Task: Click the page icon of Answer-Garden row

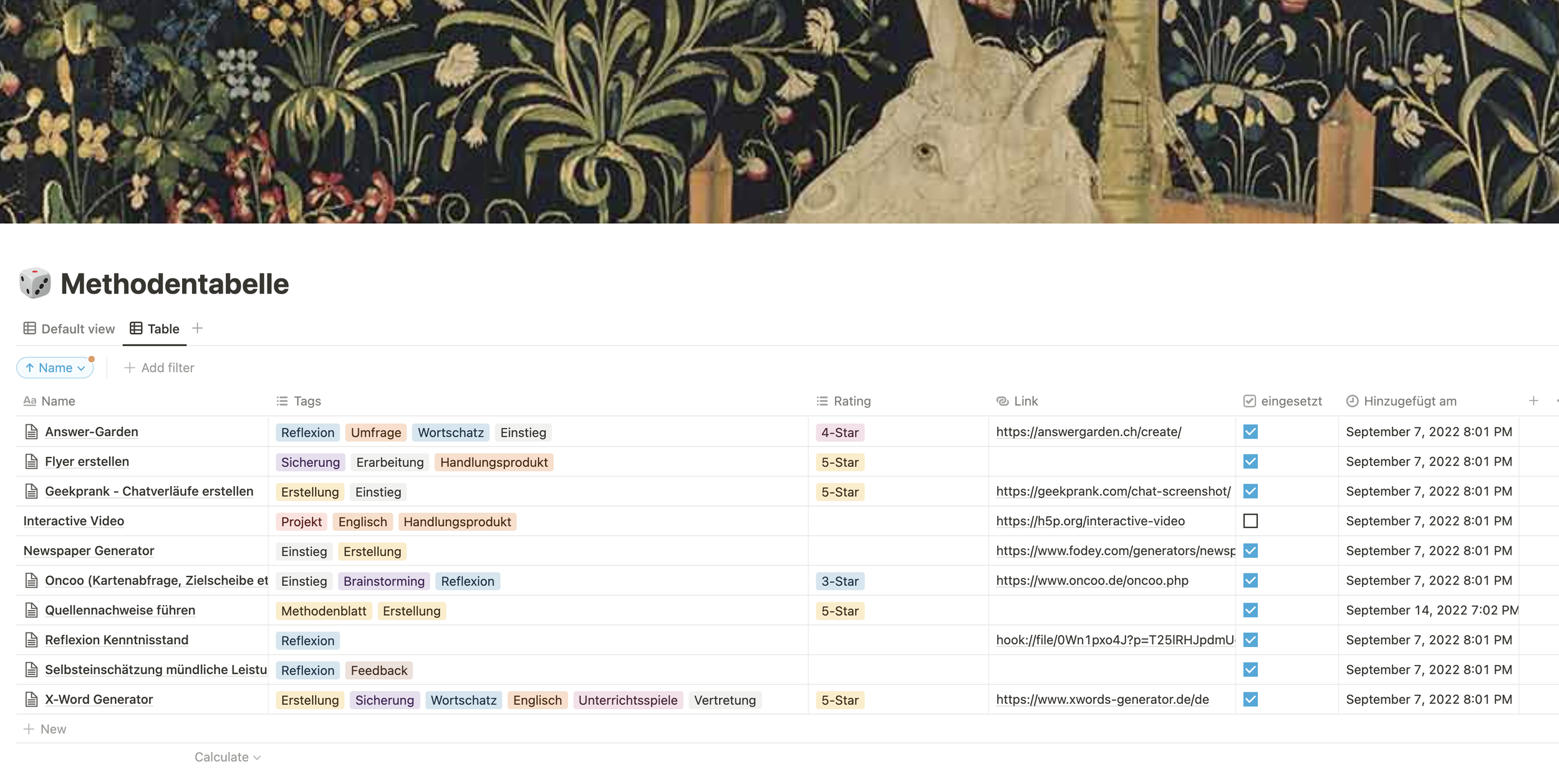Action: (x=31, y=432)
